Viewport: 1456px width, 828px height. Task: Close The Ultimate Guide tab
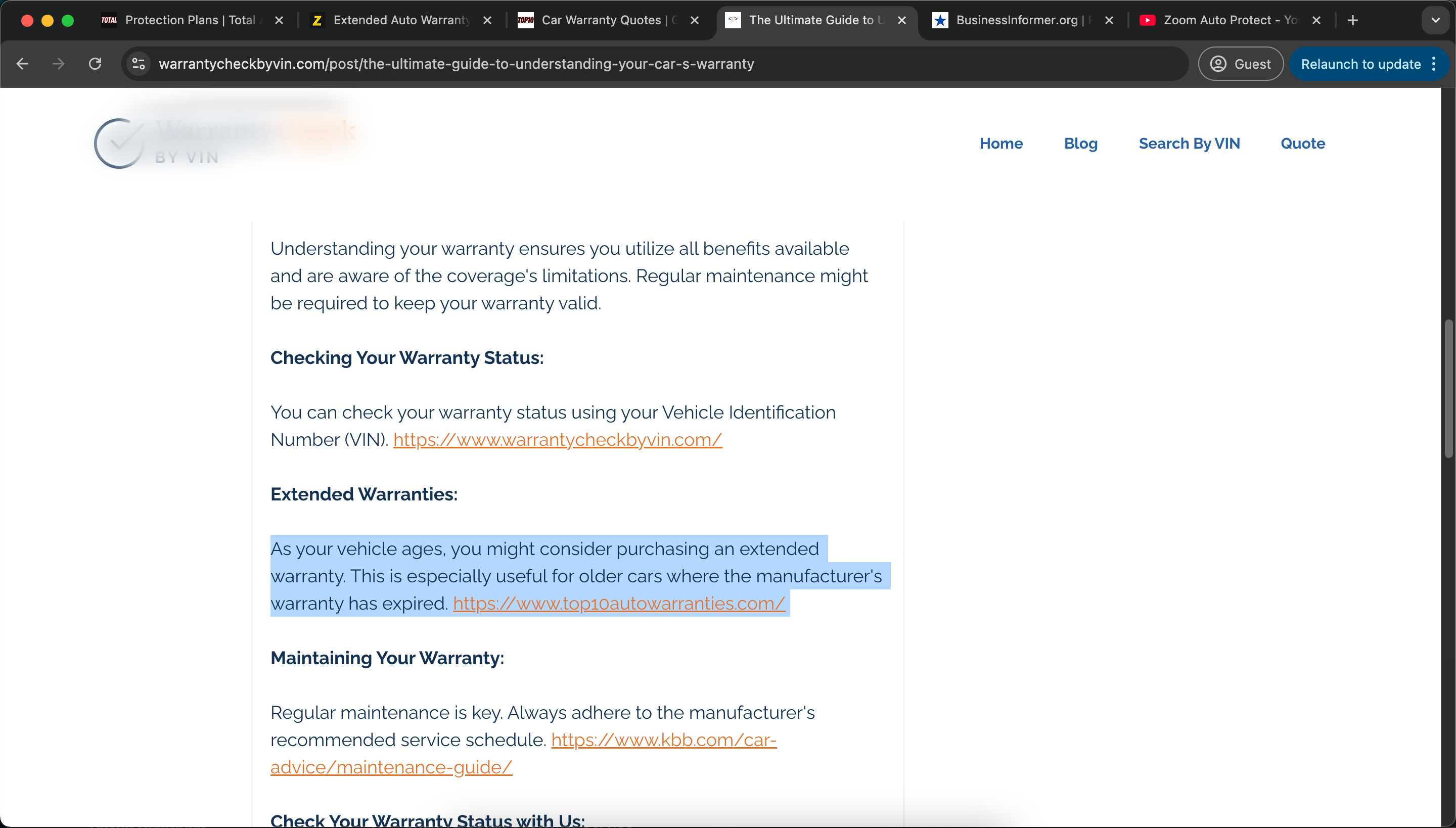point(902,20)
